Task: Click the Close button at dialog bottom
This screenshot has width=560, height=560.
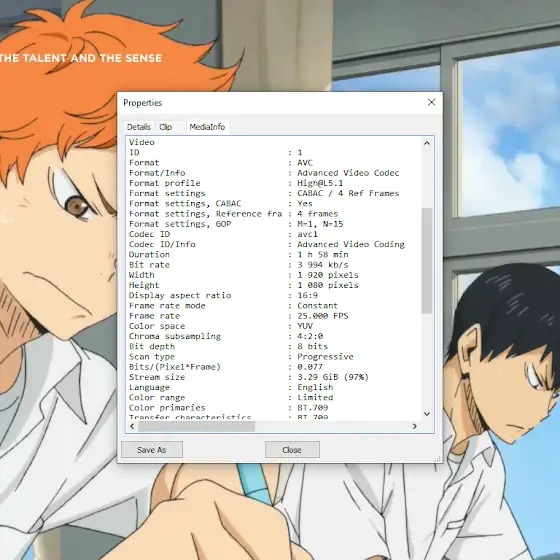Action: tap(292, 450)
